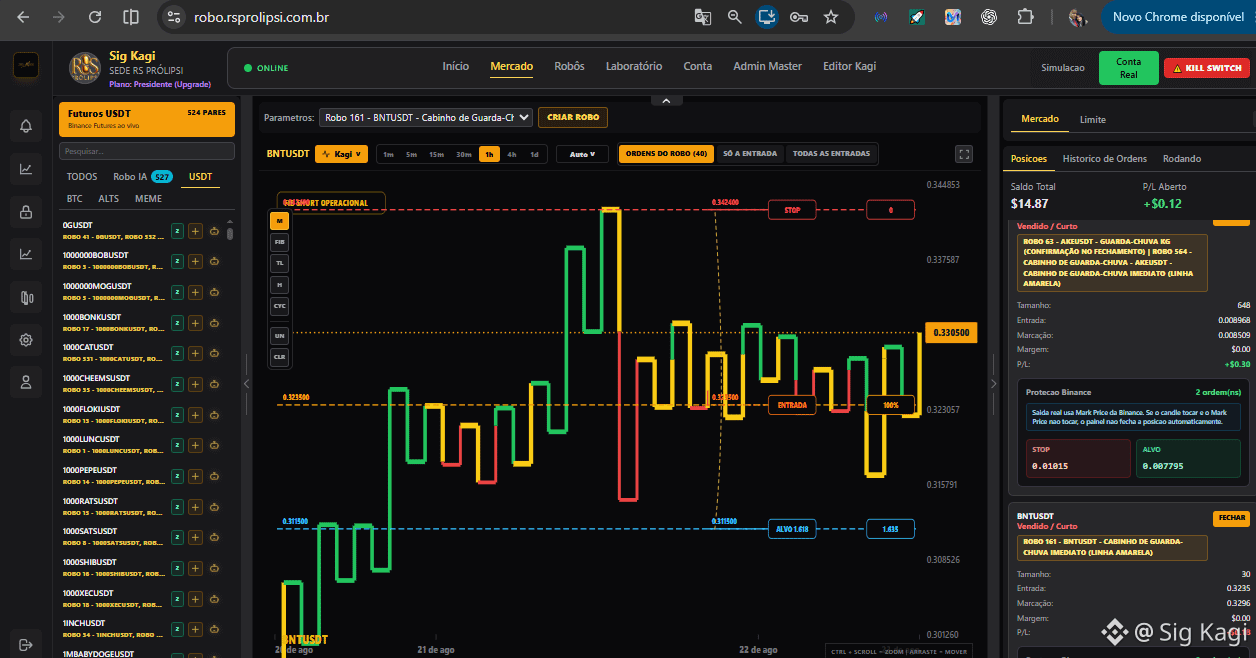Click the Chrome zoom magnifier icon
The width and height of the screenshot is (1256, 658).
735,17
